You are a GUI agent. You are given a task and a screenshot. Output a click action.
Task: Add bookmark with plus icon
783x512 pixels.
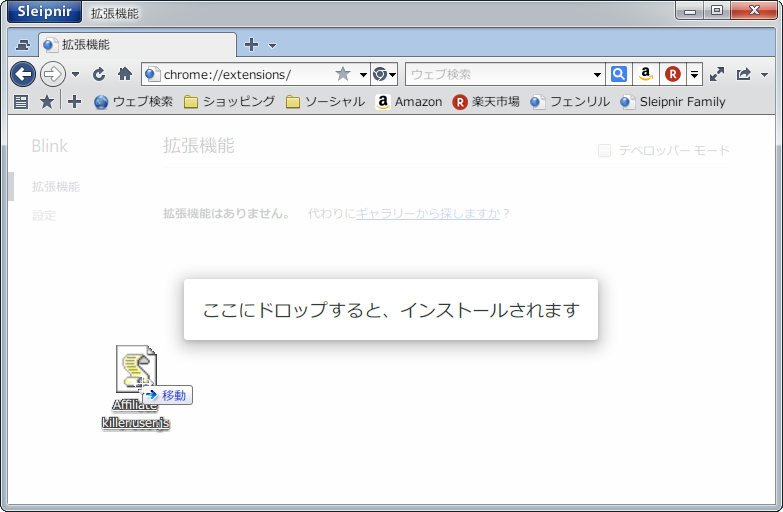[x=74, y=102]
